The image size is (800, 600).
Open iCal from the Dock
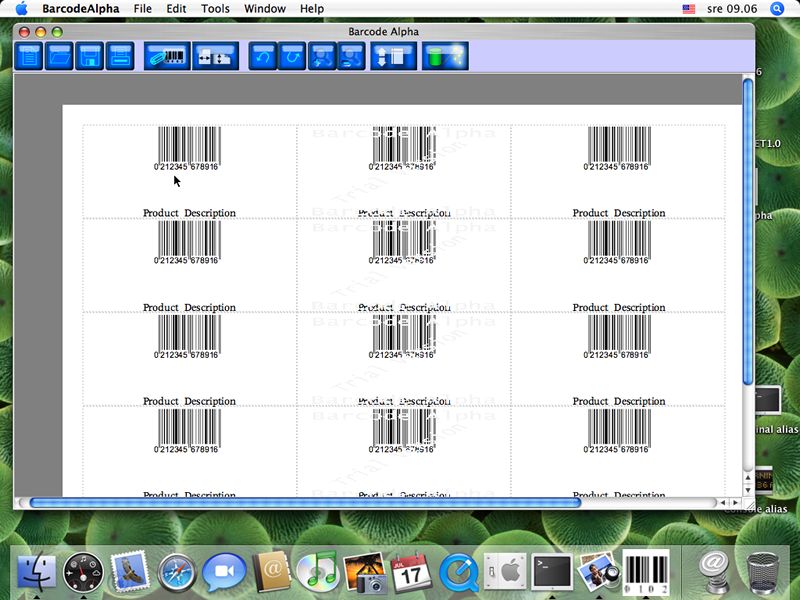(411, 572)
